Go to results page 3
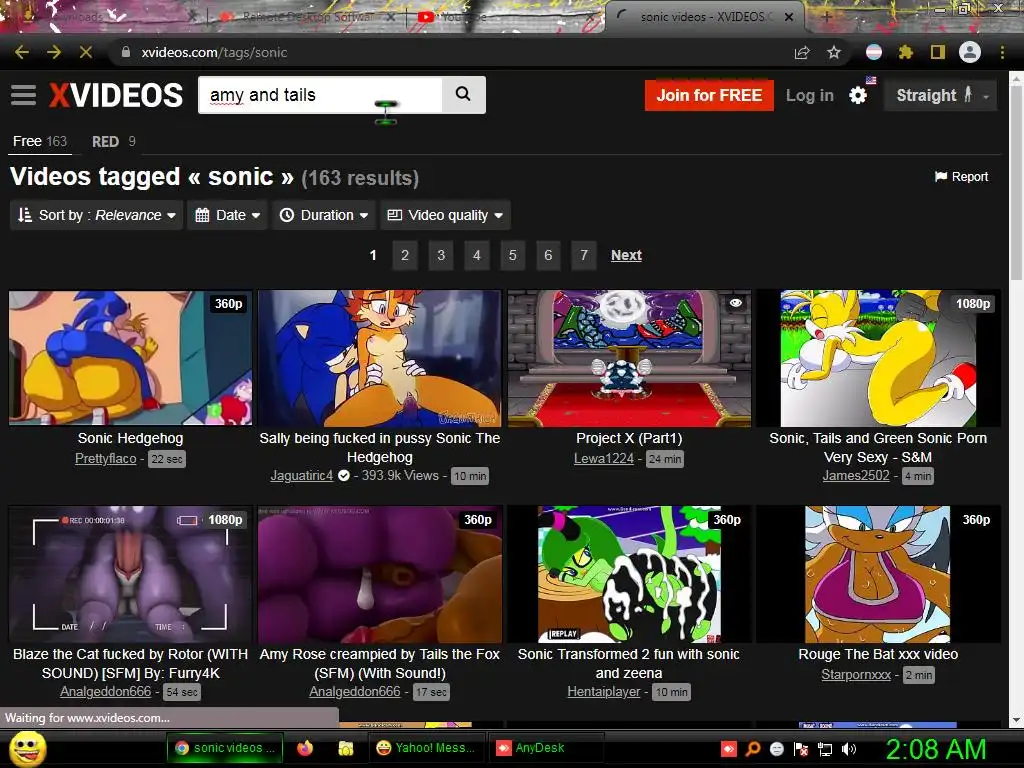Viewport: 1024px width, 768px height. 441,255
